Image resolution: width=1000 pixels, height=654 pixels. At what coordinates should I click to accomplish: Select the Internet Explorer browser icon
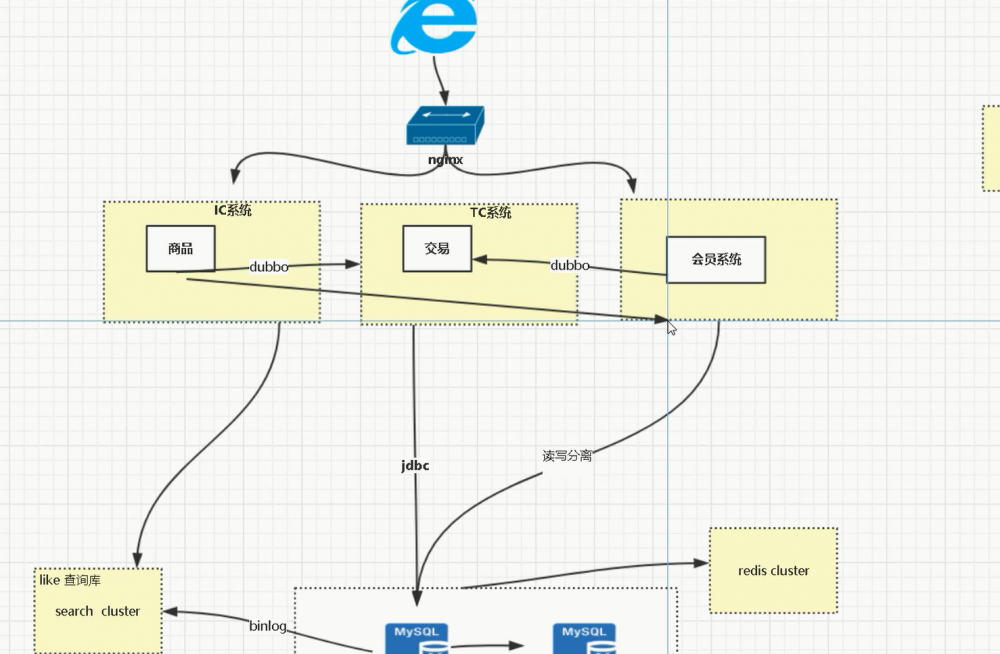[434, 26]
